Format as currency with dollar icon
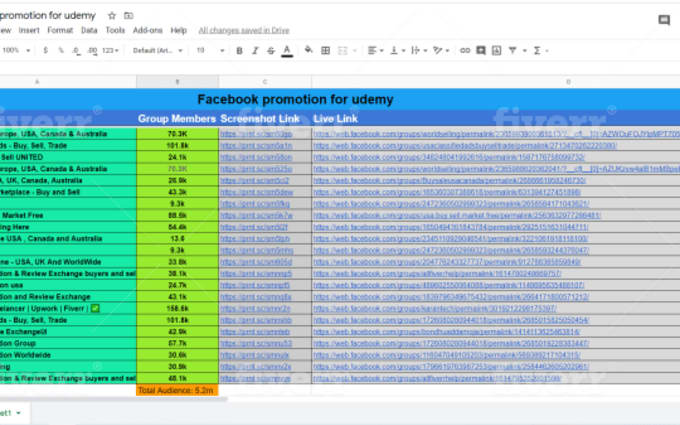This screenshot has height=425, width=680. tap(46, 50)
